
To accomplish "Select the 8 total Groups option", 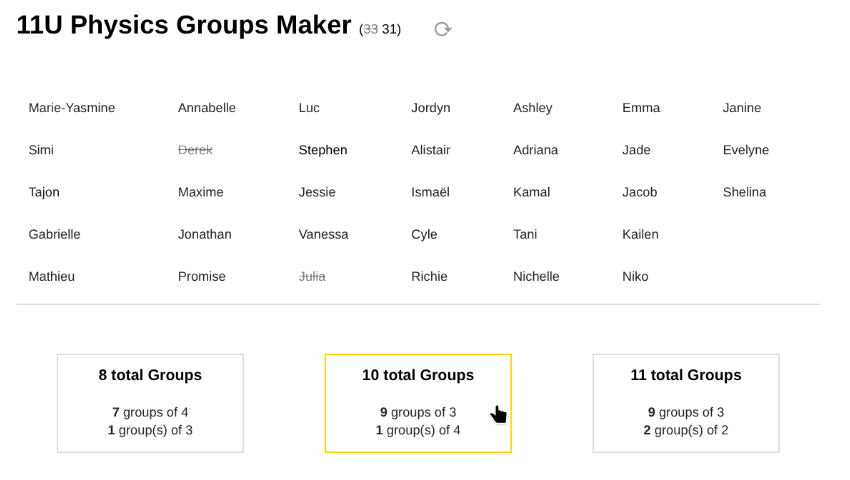I will 150,402.
